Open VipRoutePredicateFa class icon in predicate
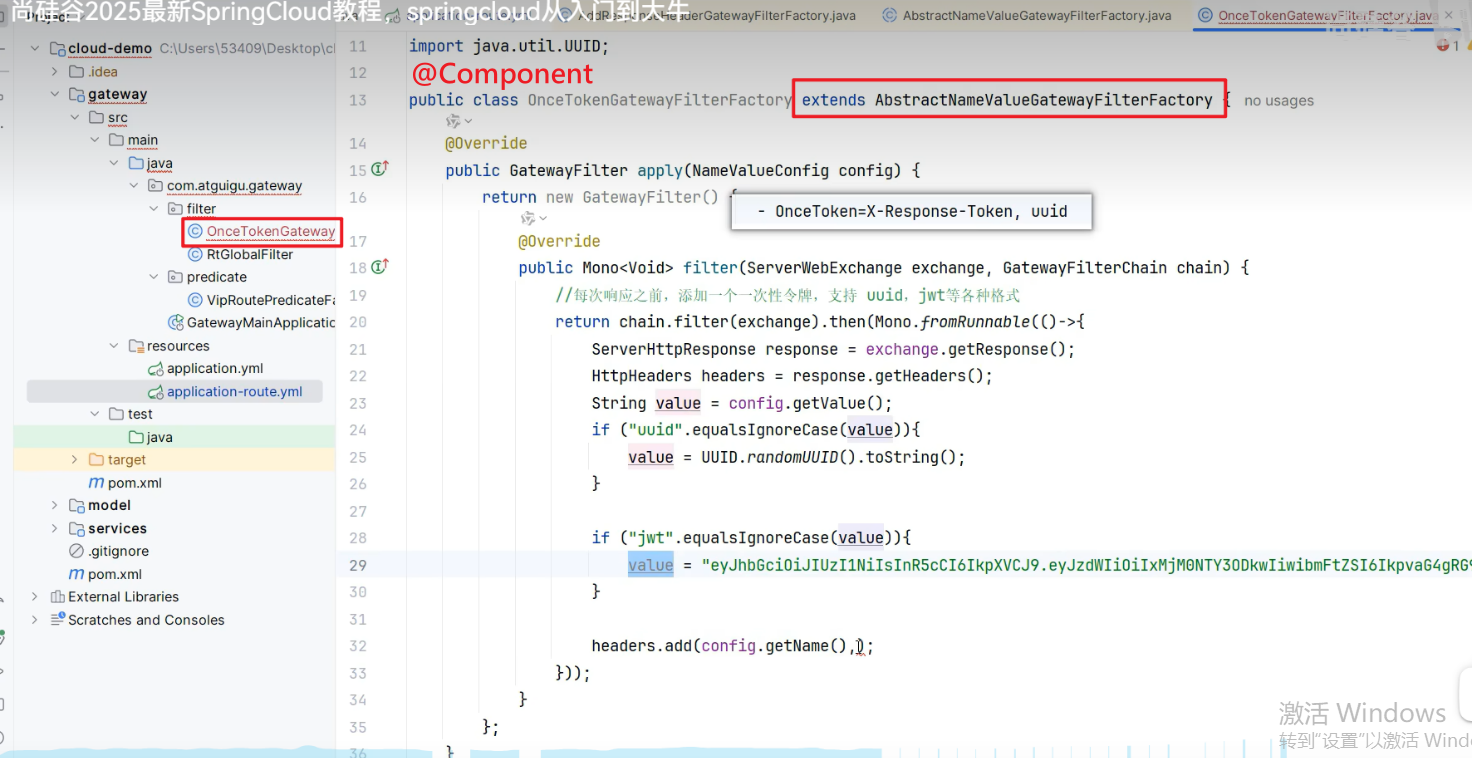This screenshot has height=758, width=1472. 195,300
